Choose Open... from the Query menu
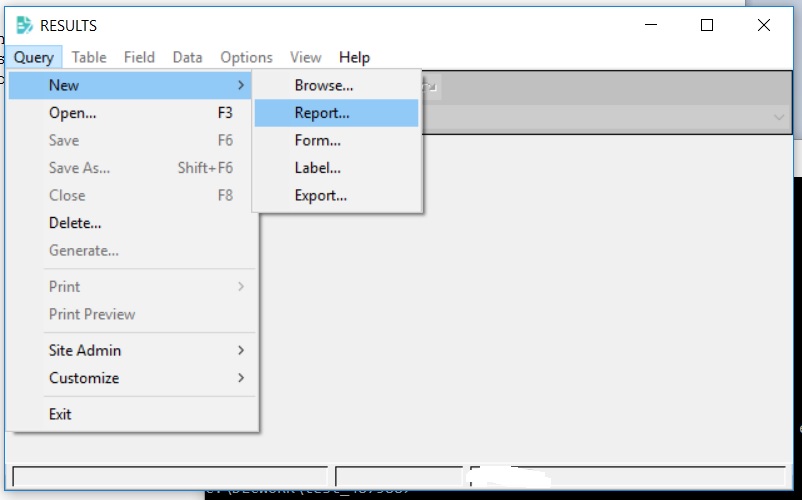The width and height of the screenshot is (802, 500). pos(130,113)
